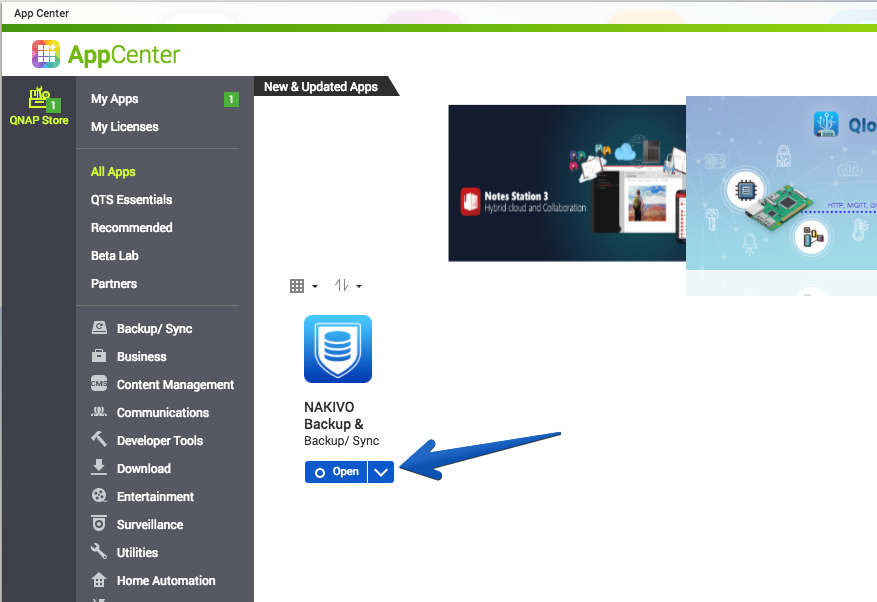Image resolution: width=877 pixels, height=602 pixels.
Task: Open the NAKIVO Backup app
Action: click(336, 472)
